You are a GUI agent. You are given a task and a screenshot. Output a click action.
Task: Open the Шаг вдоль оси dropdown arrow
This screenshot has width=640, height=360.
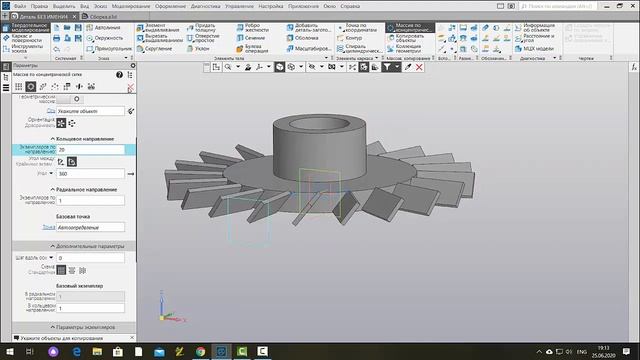pos(51,258)
